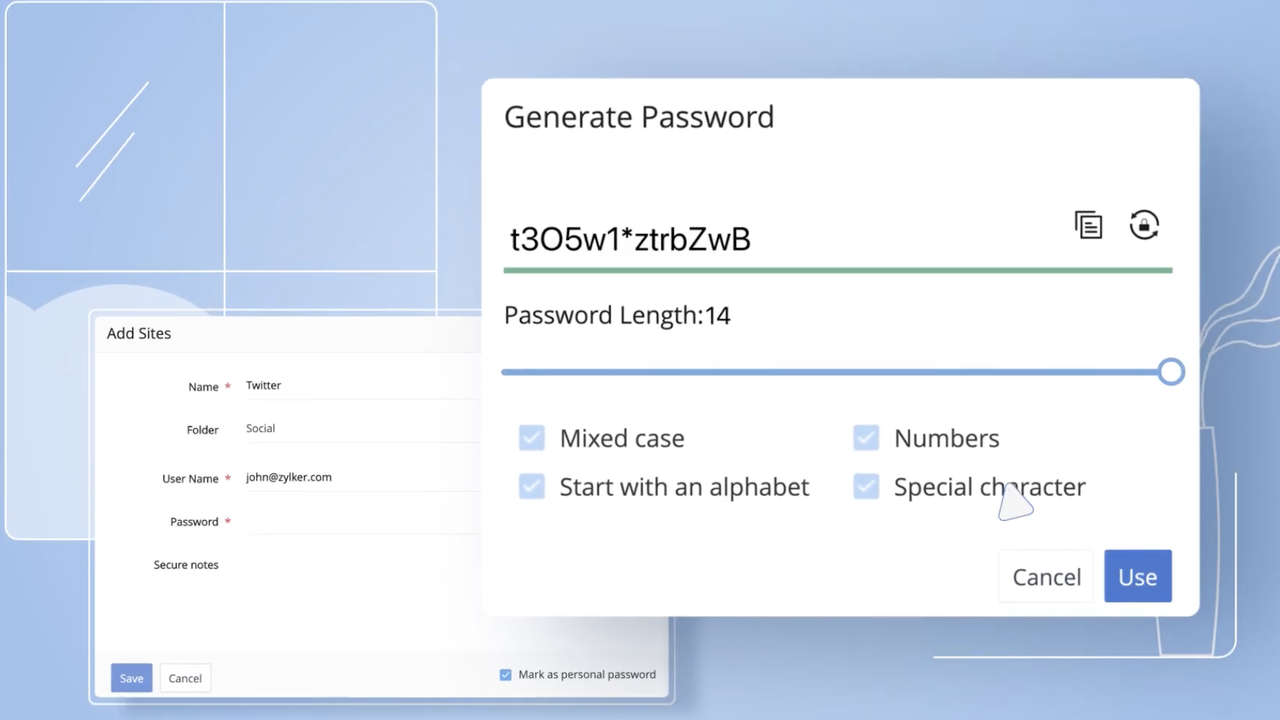Image resolution: width=1280 pixels, height=720 pixels.
Task: Cancel the Generate Password dialog
Action: click(x=1046, y=577)
